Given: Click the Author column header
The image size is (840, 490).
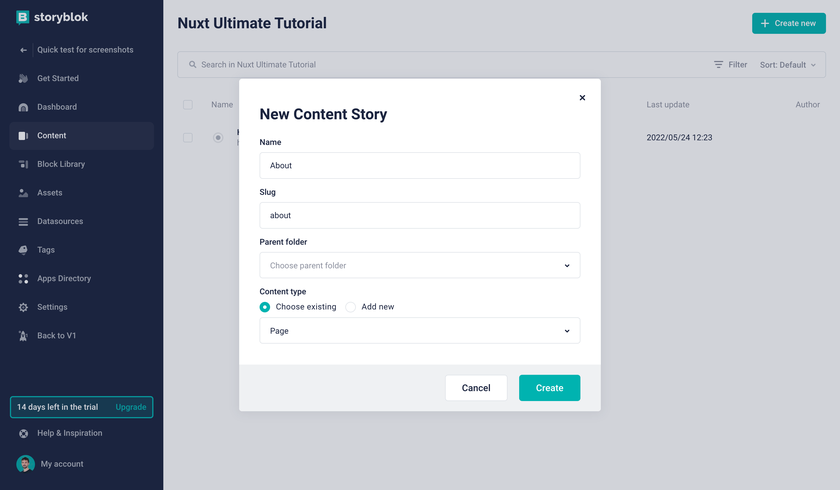Looking at the screenshot, I should tap(807, 105).
